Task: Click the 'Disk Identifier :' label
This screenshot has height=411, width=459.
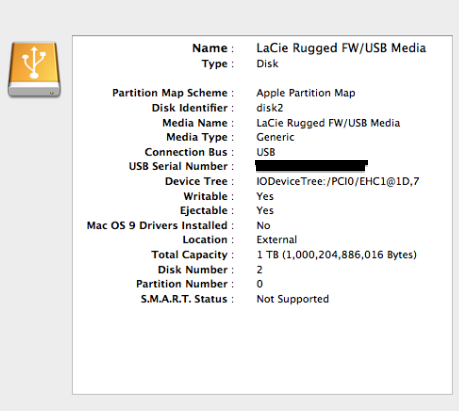Action: 193,108
